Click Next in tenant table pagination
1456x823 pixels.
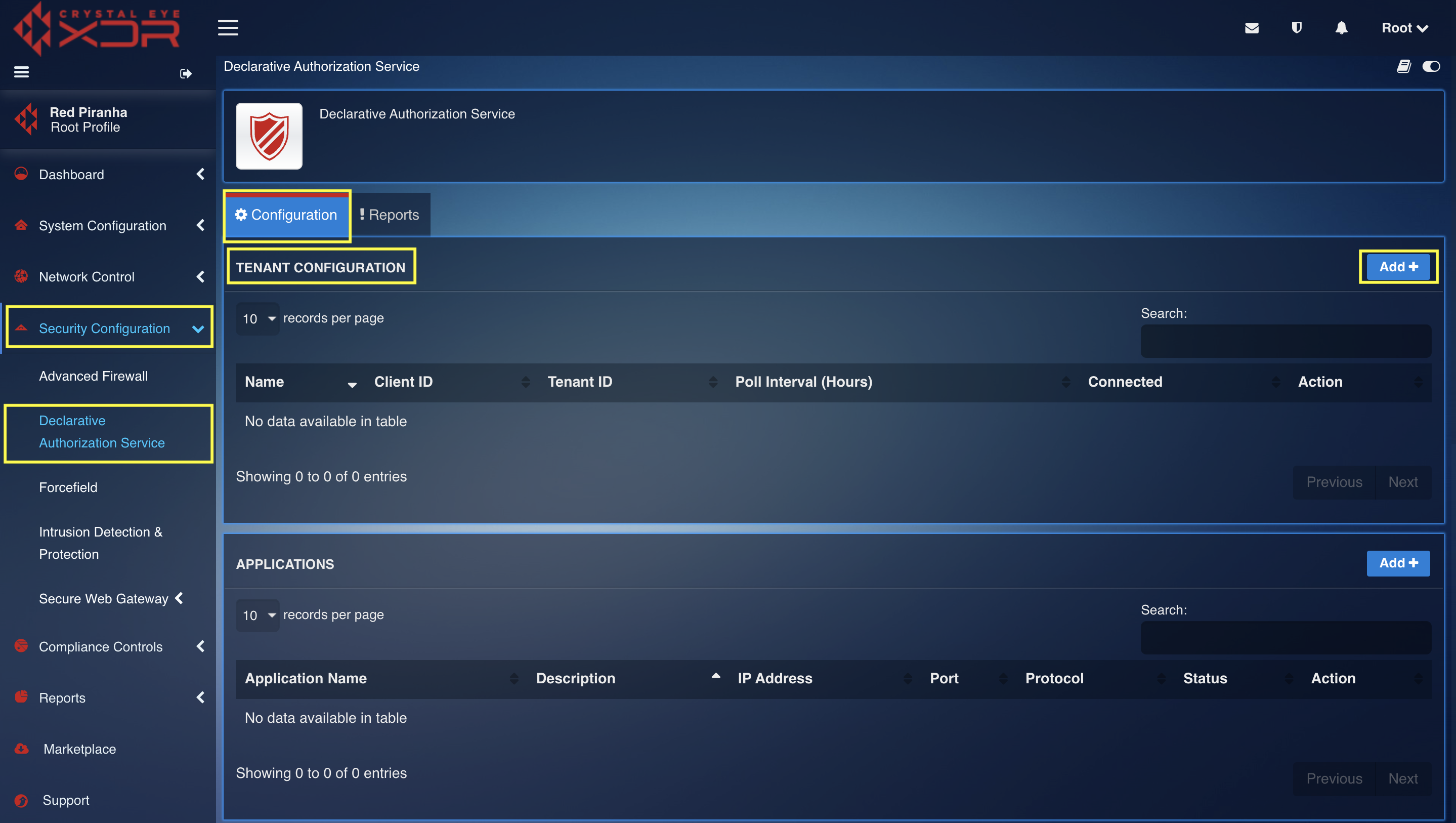(x=1403, y=482)
